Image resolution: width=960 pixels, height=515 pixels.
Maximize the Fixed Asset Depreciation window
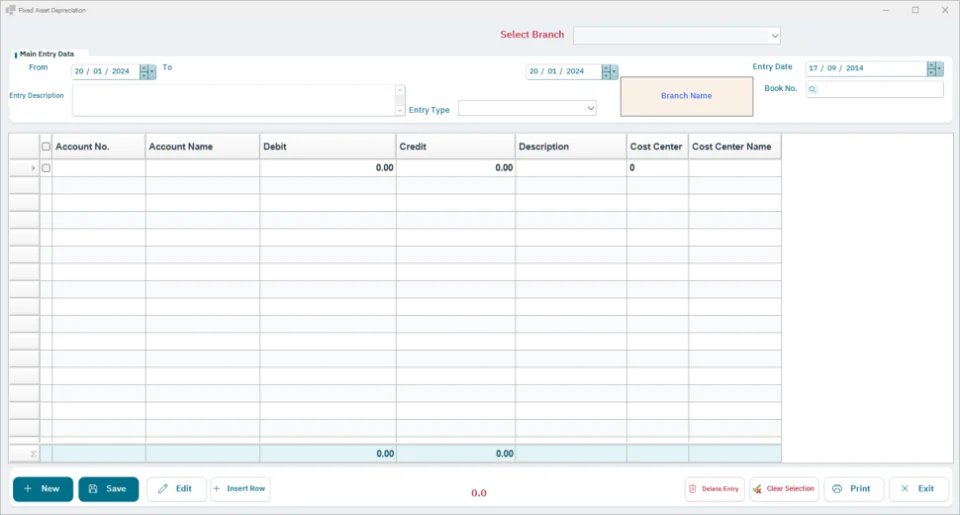click(915, 10)
